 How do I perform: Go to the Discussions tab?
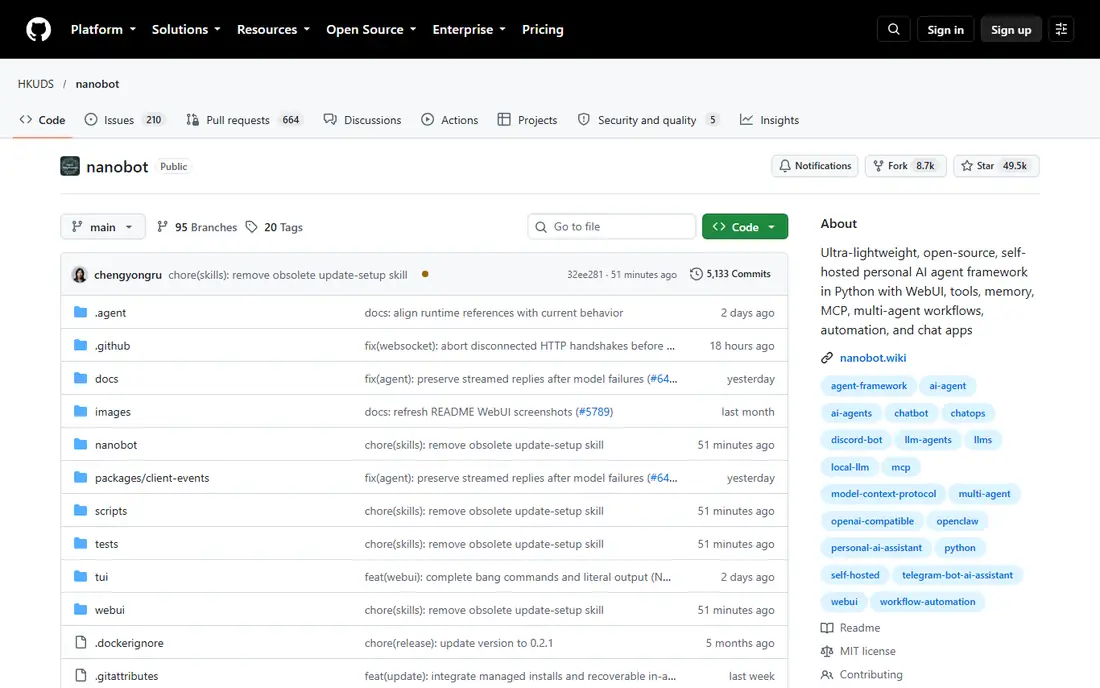pos(363,120)
